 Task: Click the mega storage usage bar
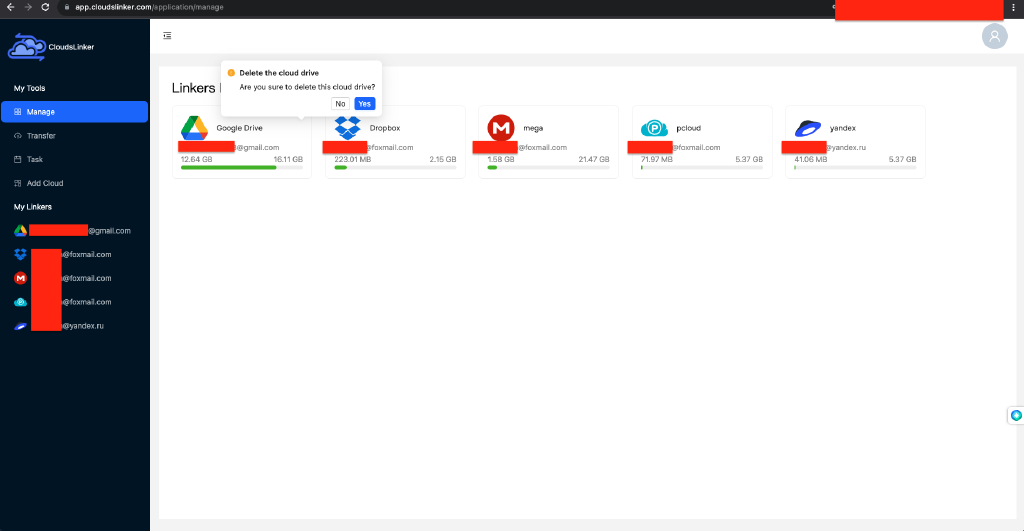pyautogui.click(x=549, y=168)
